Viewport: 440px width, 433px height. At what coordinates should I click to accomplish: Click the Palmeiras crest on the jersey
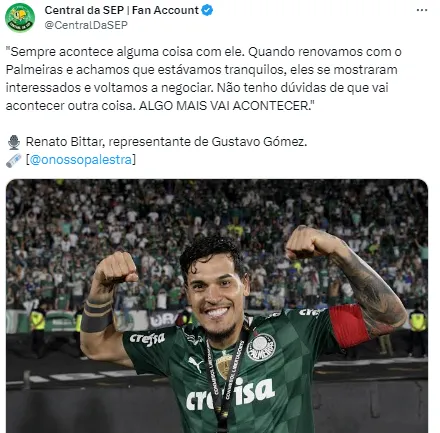pos(261,347)
